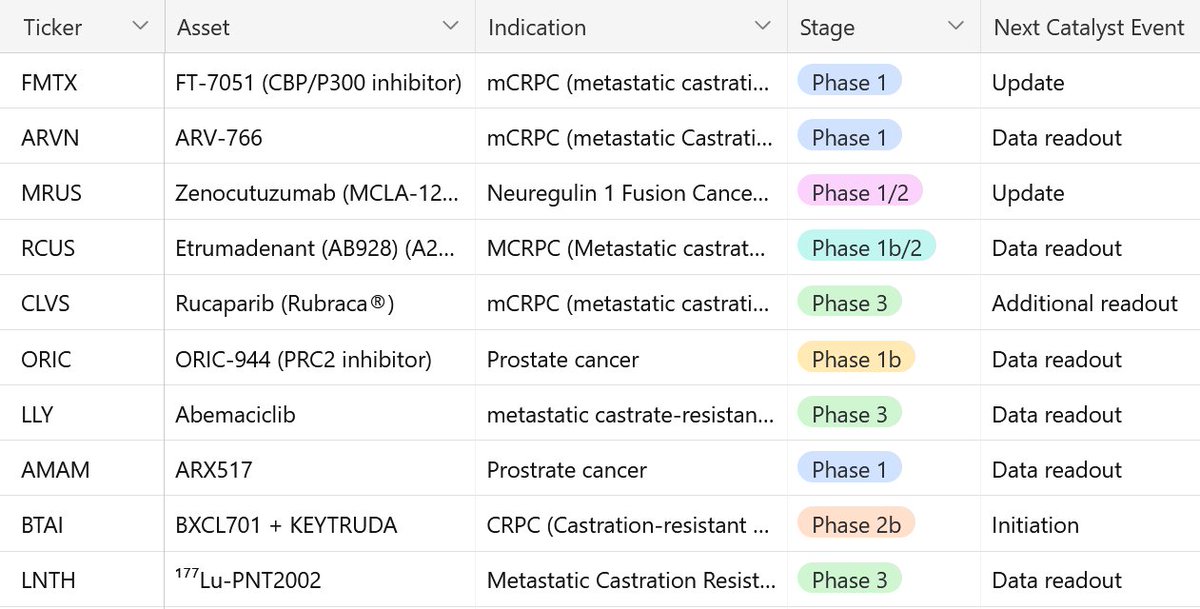Click Prostate cancer indication in ORIC row
This screenshot has width=1200, height=609.
(x=631, y=358)
